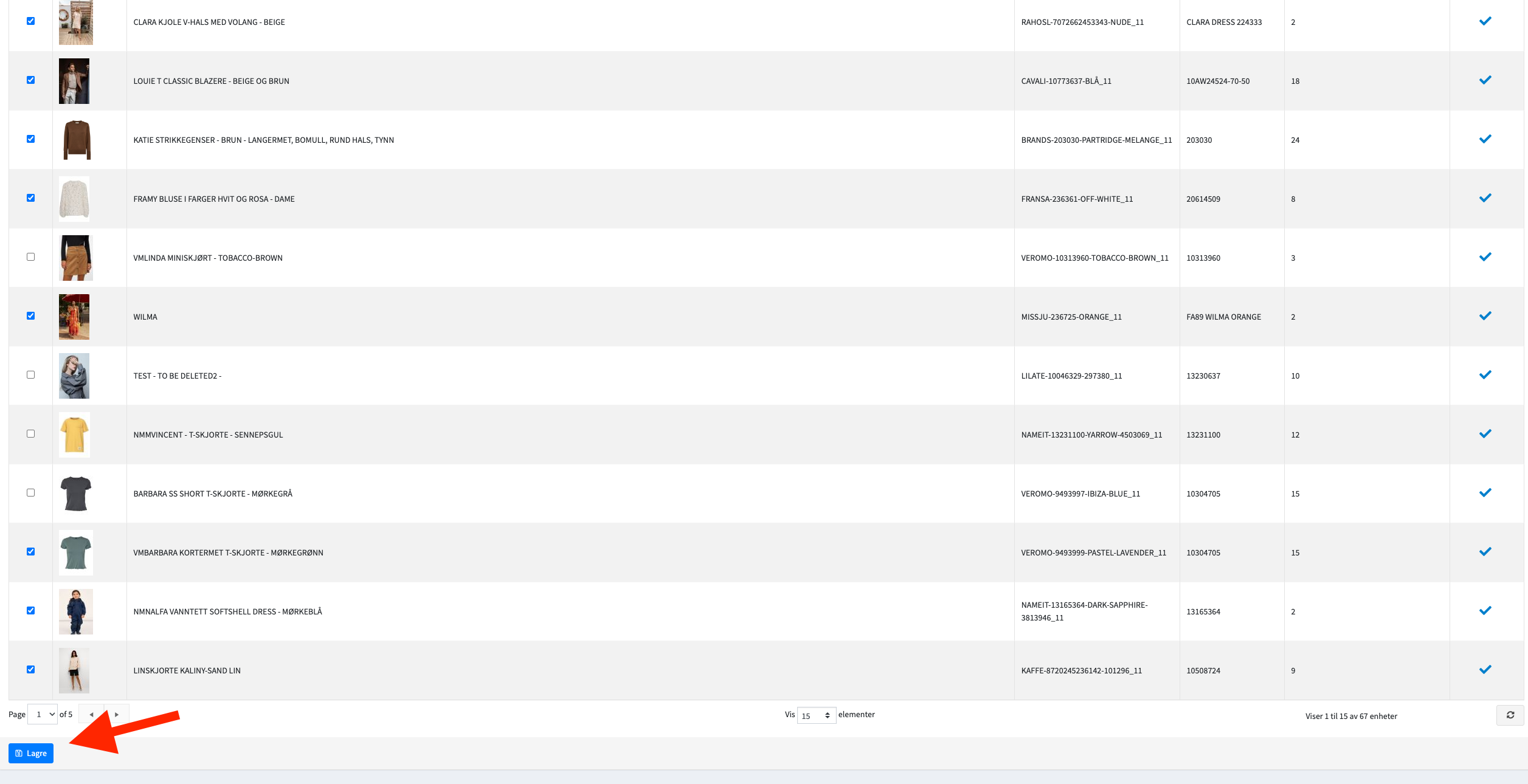Click the FRAMY BLUSE product name
The image size is (1528, 784).
[x=214, y=199]
